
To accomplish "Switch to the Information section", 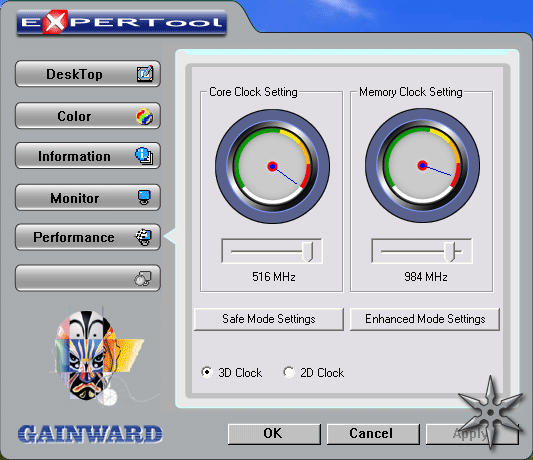I will point(88,156).
